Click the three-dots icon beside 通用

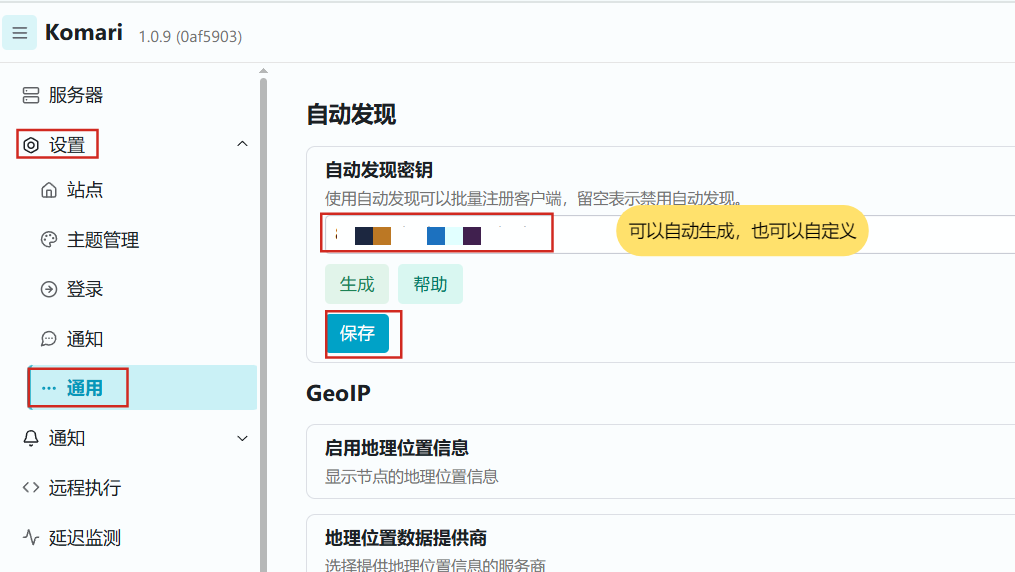pyautogui.click(x=49, y=388)
